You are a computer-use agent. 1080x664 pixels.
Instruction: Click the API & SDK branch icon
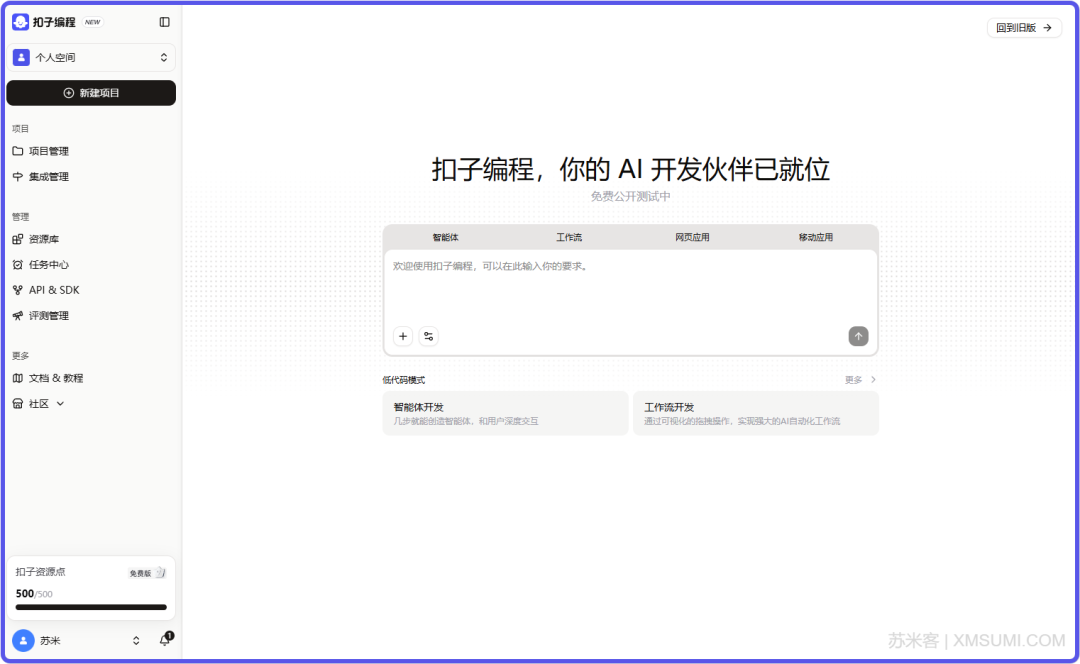pyautogui.click(x=18, y=290)
